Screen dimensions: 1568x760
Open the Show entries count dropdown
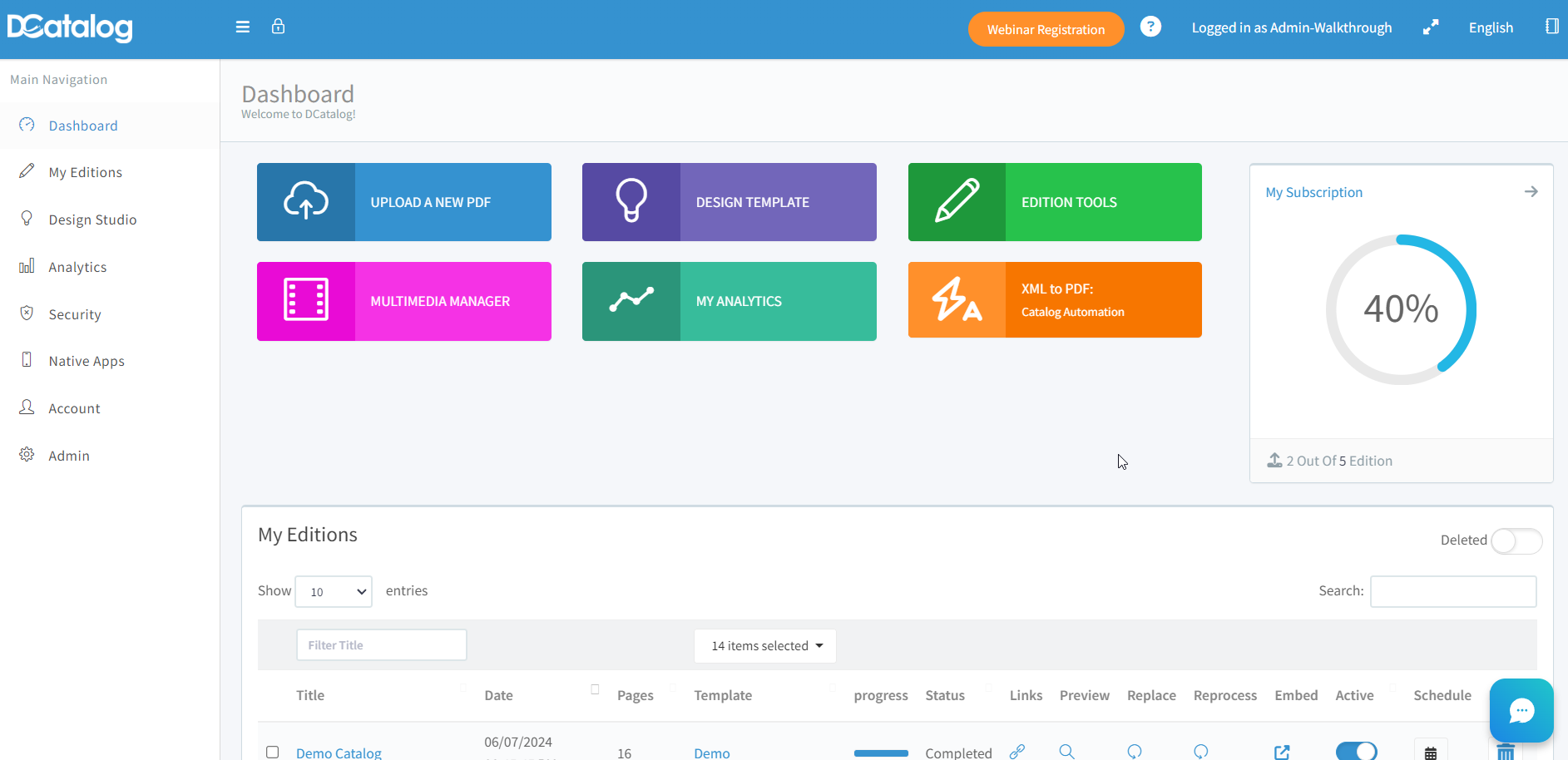[x=334, y=591]
